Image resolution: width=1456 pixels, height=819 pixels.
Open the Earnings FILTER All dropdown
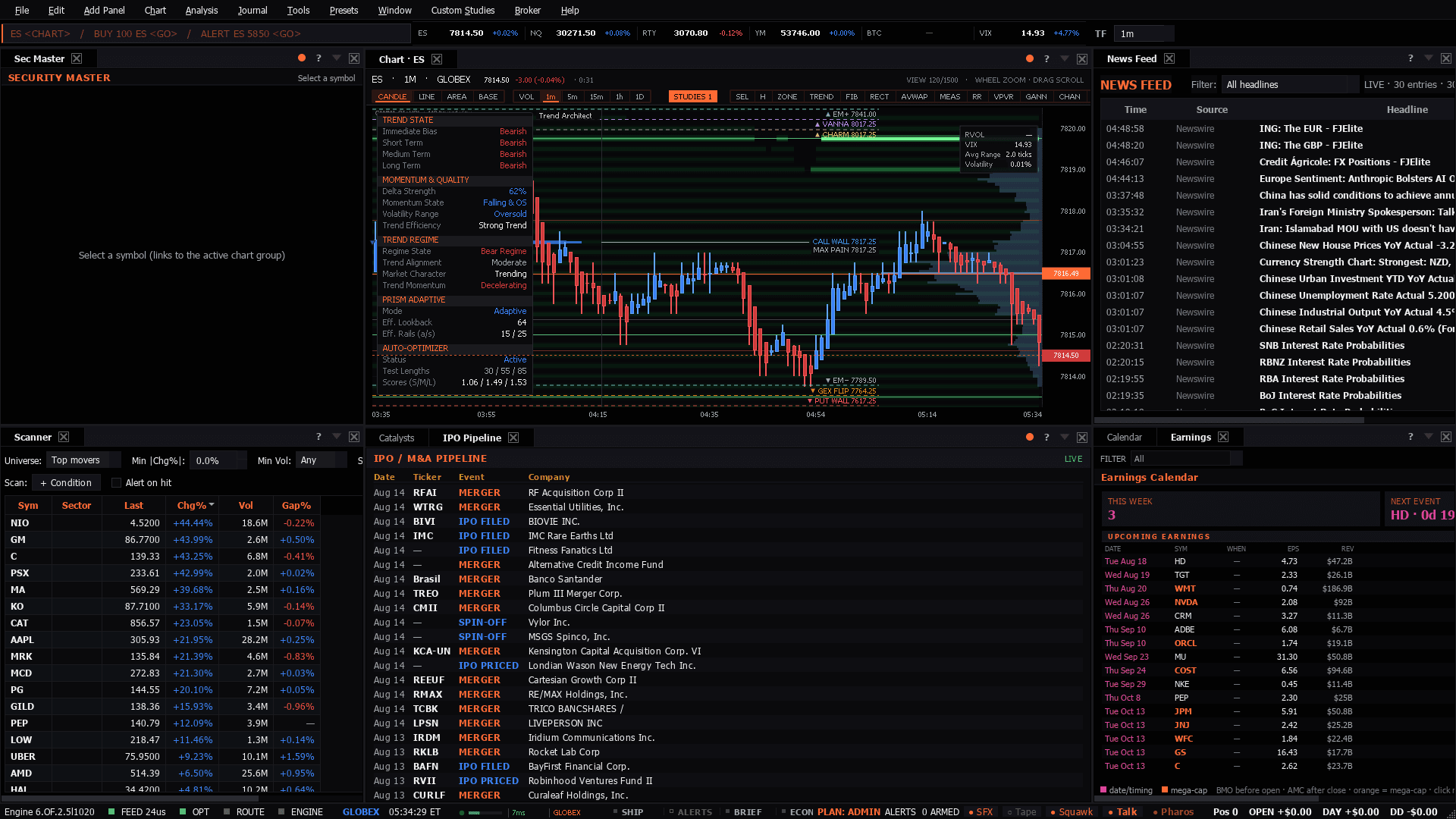point(1186,459)
